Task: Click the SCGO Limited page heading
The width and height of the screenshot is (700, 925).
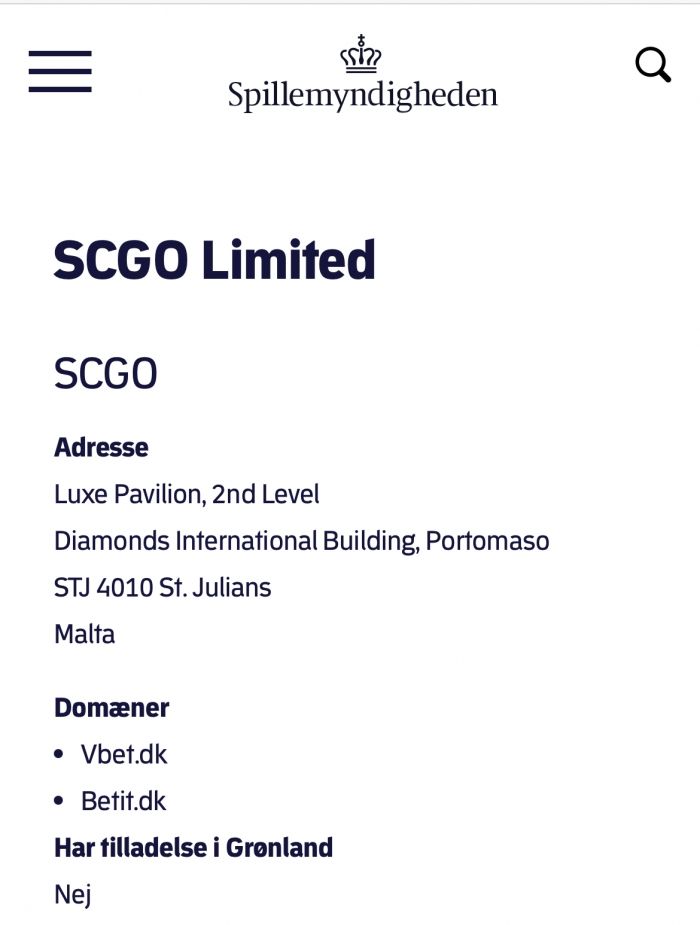Action: [x=215, y=260]
